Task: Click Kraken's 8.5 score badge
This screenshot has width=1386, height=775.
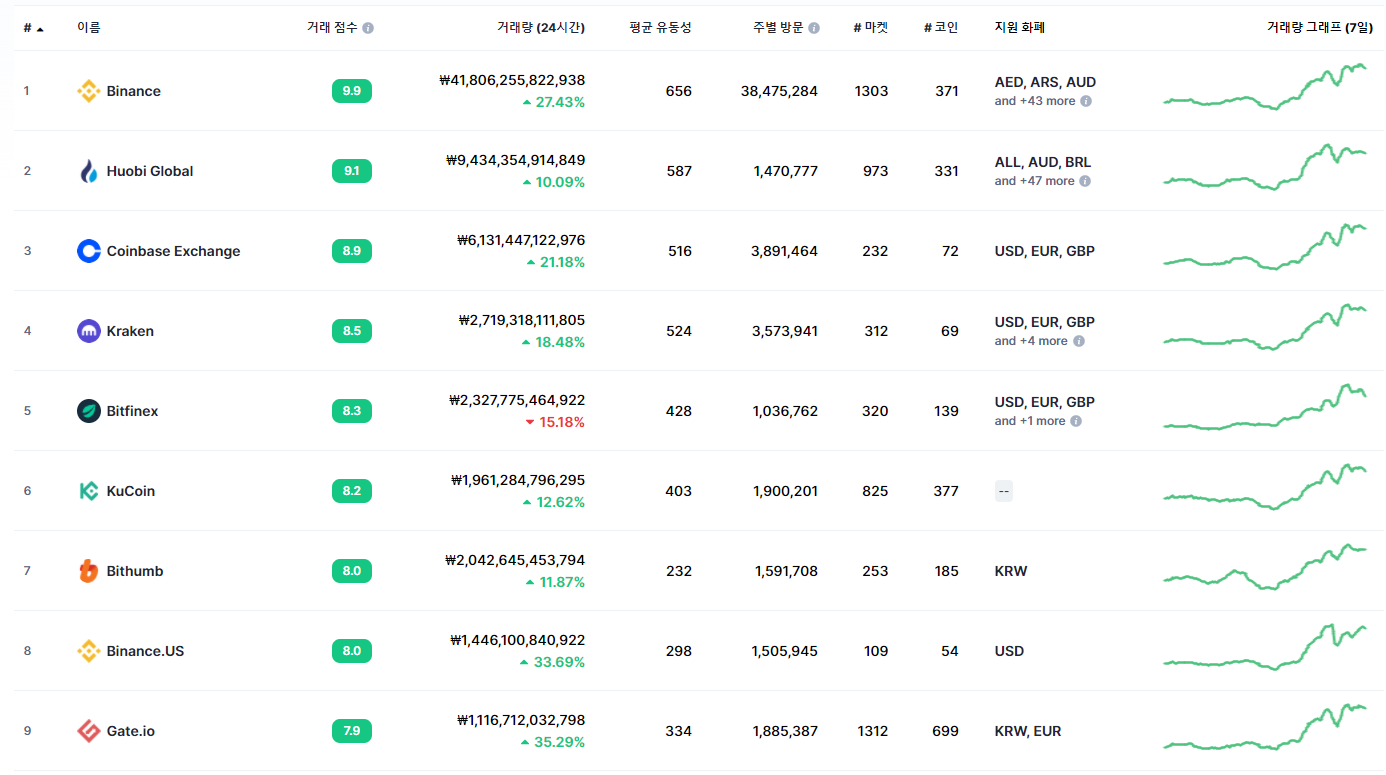Action: [x=352, y=331]
